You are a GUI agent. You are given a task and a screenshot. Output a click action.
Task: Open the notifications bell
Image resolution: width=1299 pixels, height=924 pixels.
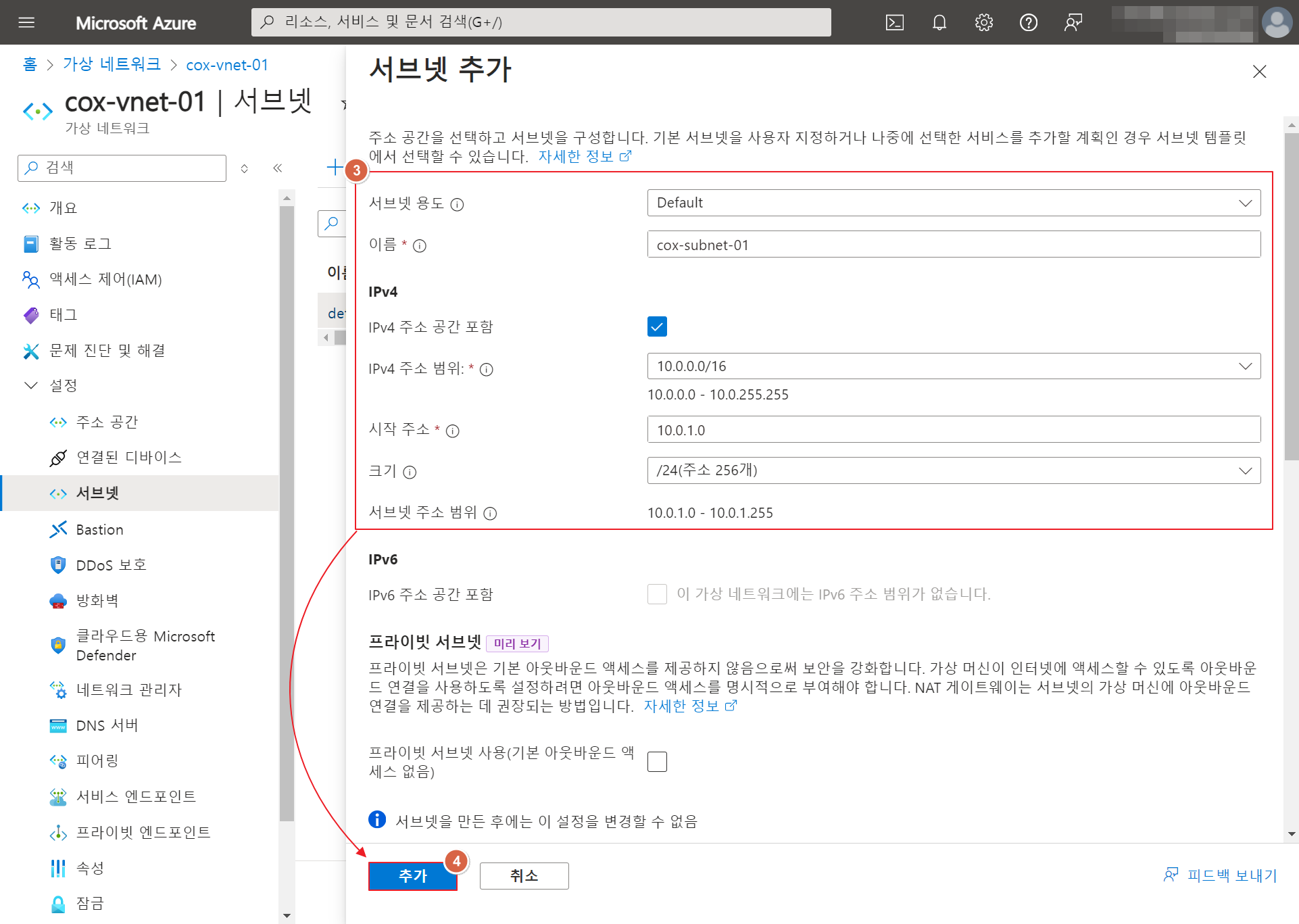point(939,22)
